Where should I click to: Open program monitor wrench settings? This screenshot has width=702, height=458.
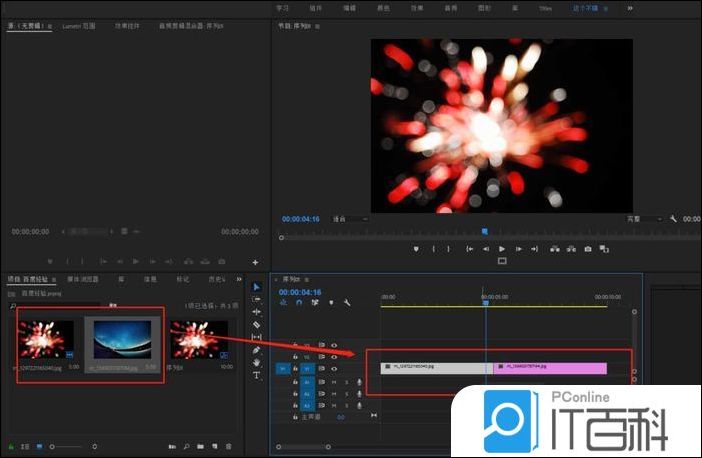[674, 218]
